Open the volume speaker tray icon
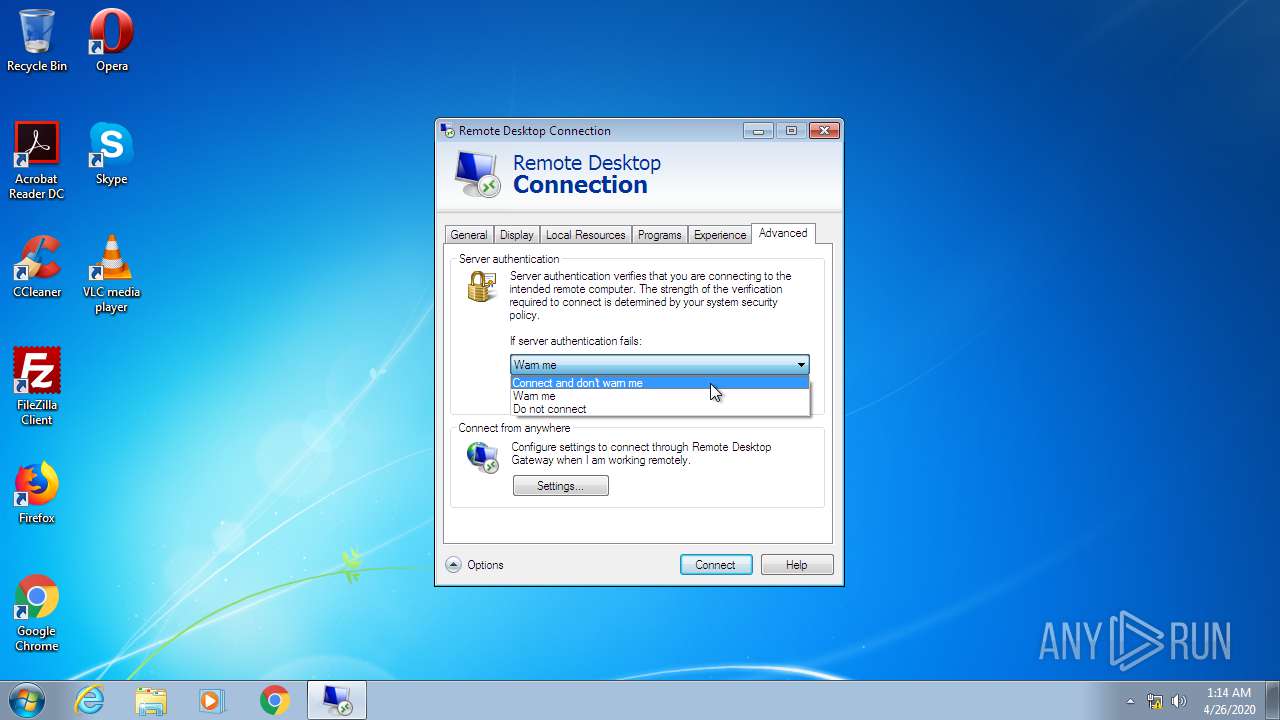The height and width of the screenshot is (720, 1280). pos(1179,701)
